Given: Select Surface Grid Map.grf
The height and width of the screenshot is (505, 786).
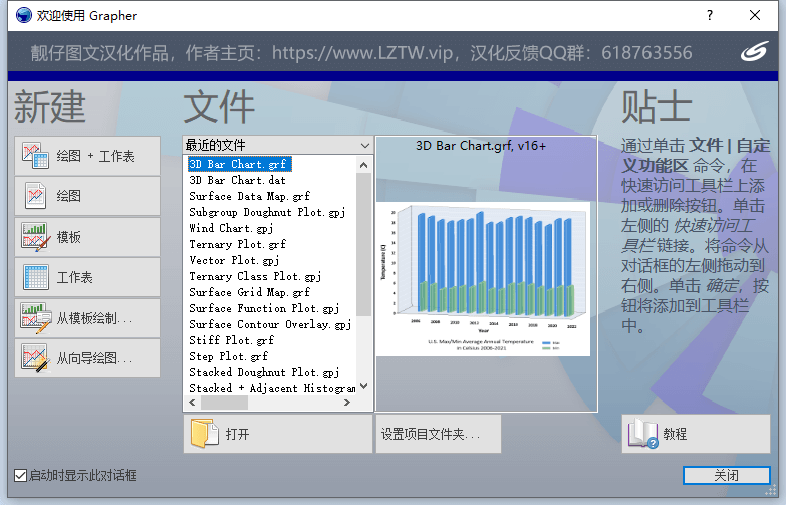Looking at the screenshot, I should coord(250,292).
